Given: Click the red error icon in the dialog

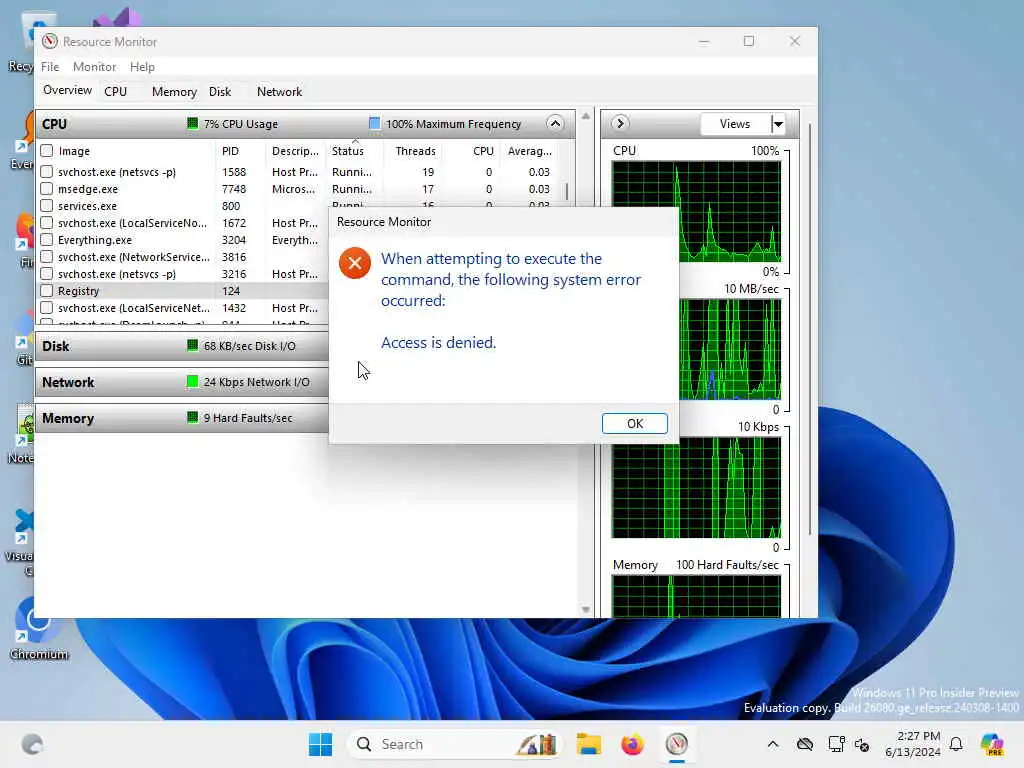Looking at the screenshot, I should pyautogui.click(x=355, y=263).
